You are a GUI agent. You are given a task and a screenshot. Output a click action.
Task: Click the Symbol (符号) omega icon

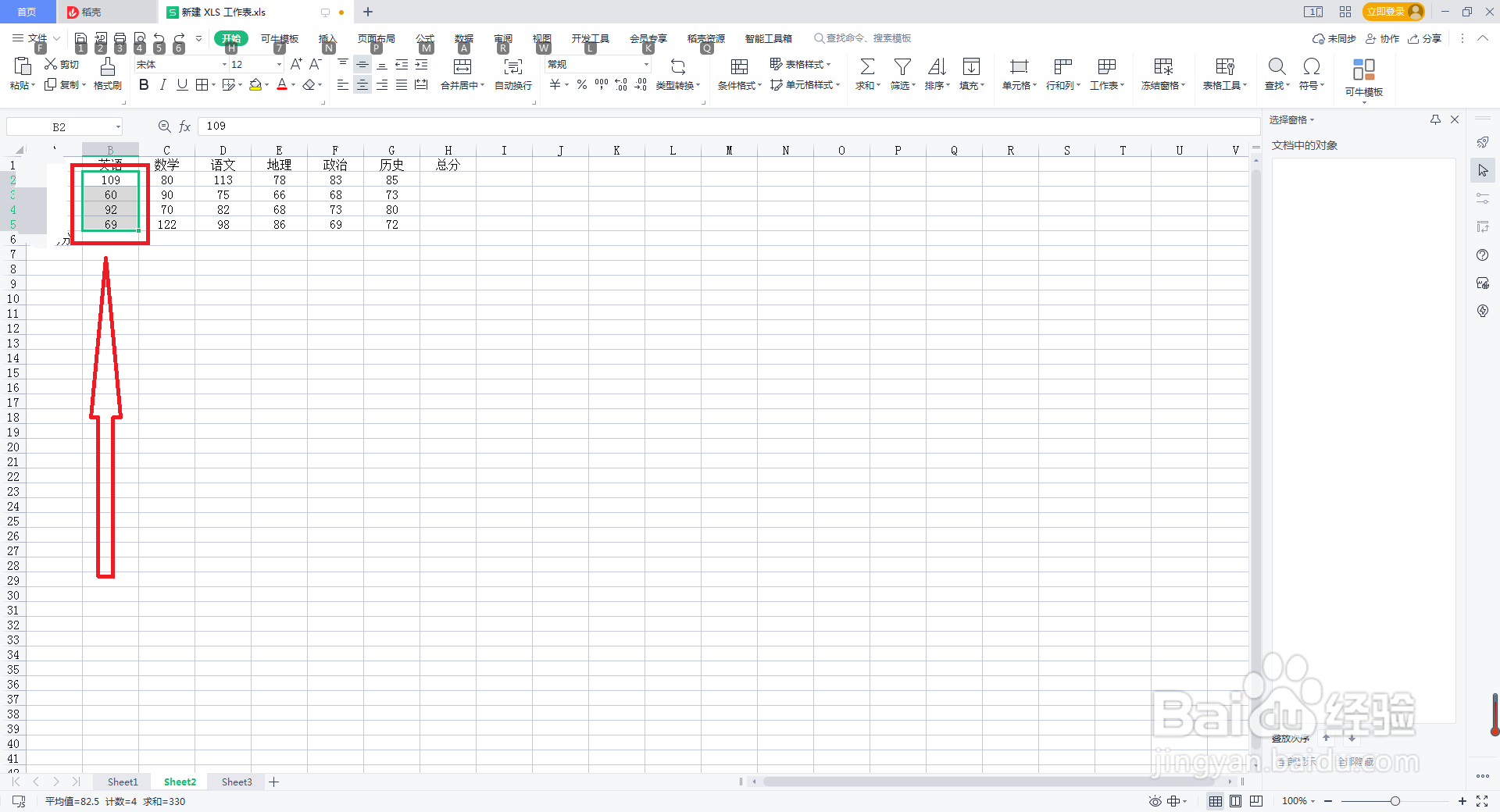[1312, 67]
